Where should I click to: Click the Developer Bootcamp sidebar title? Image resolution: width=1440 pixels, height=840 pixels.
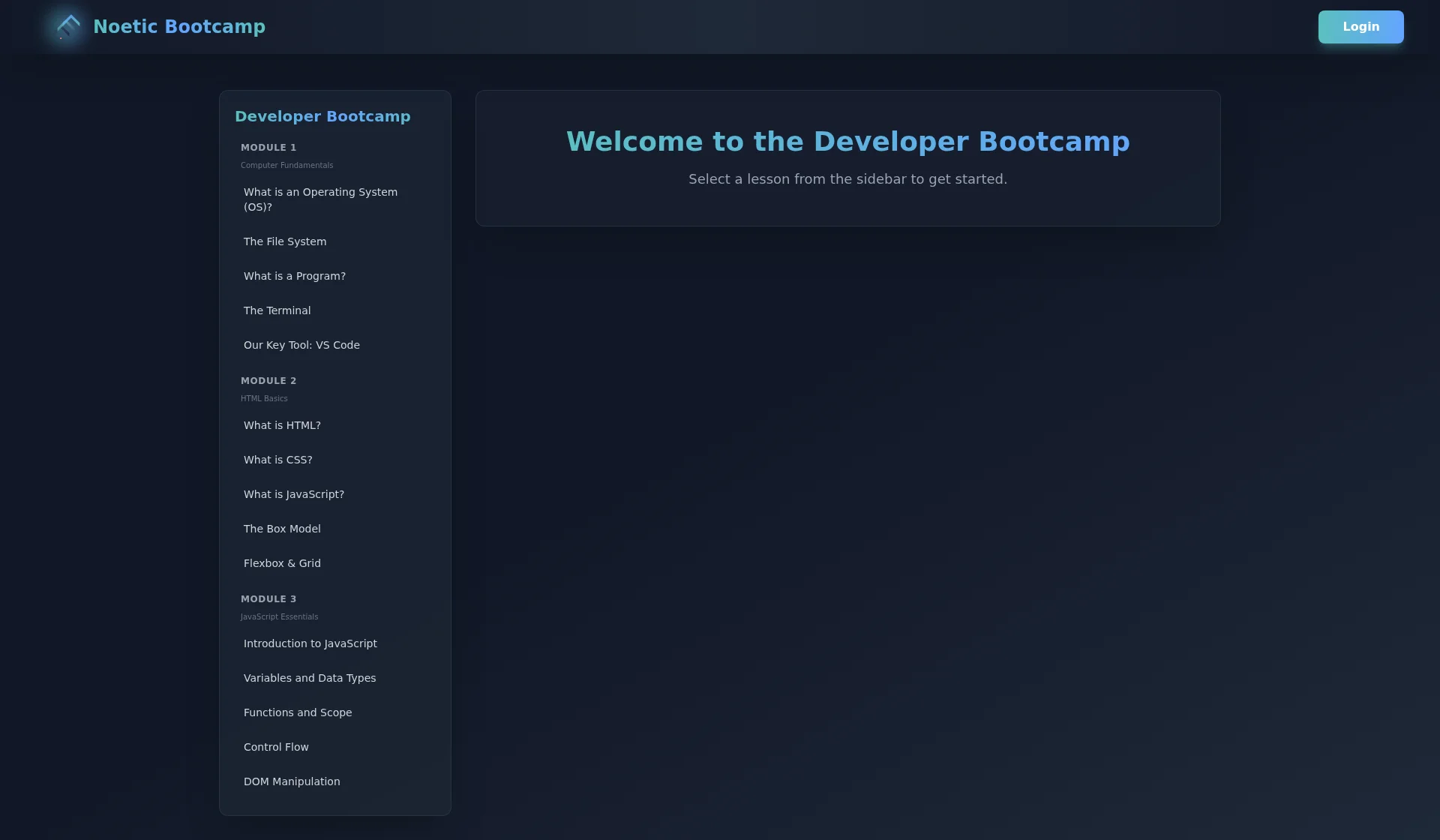coord(322,116)
